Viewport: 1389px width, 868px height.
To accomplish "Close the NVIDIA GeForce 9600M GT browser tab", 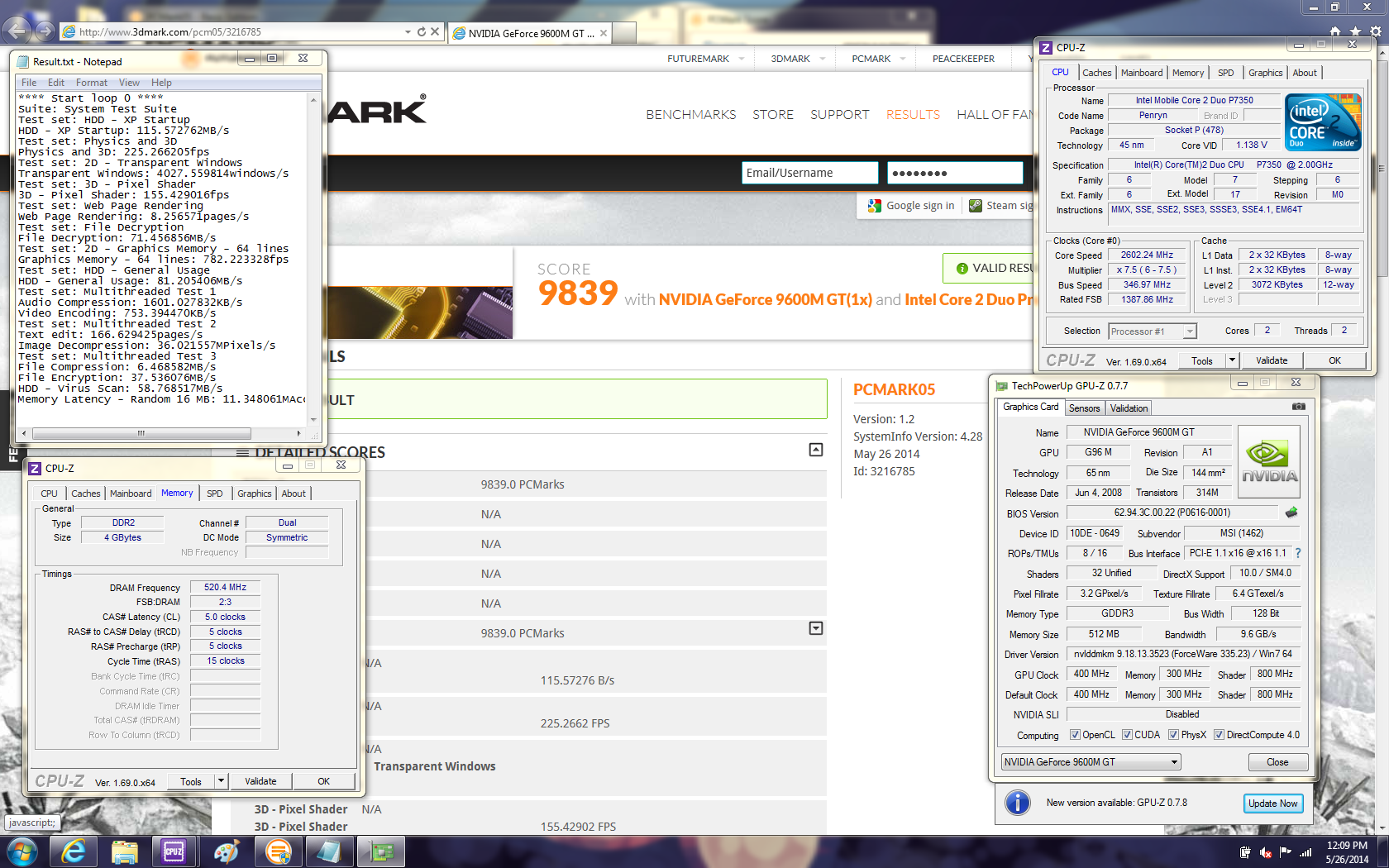I will 604,33.
